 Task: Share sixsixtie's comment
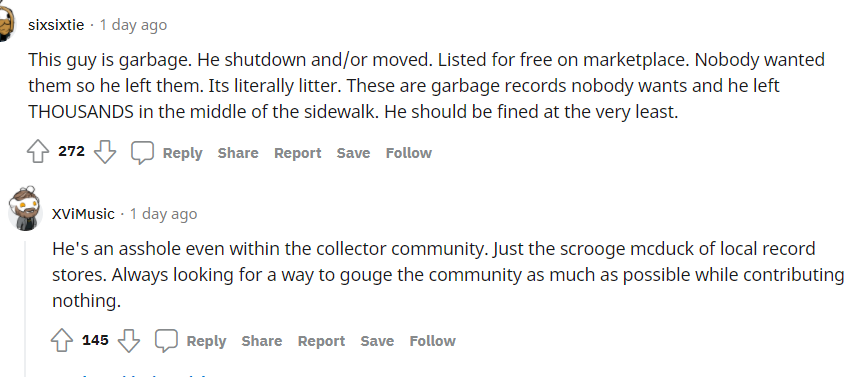(238, 153)
